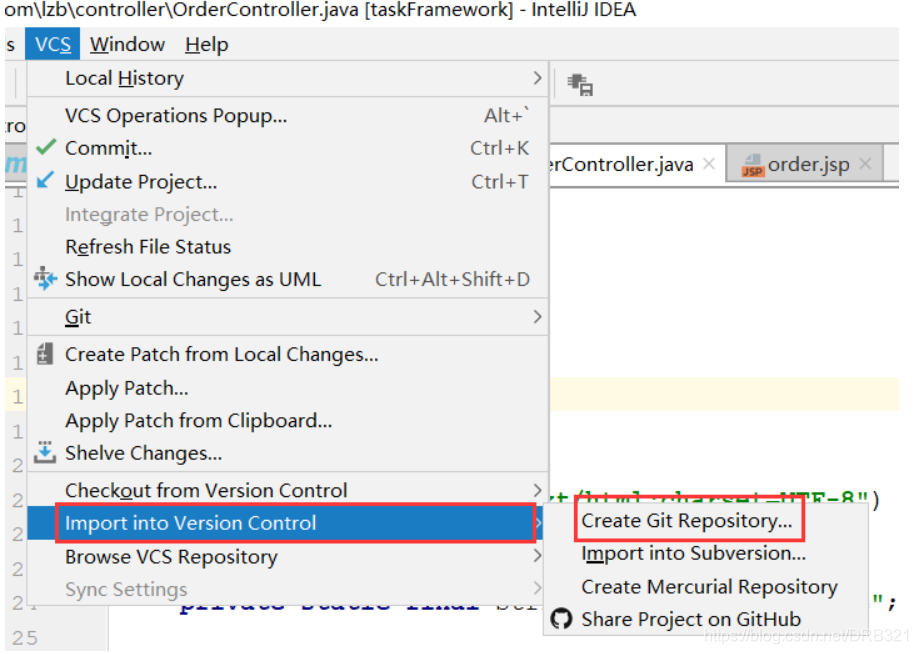918x654 pixels.
Task: Choose VCS Operations Popup...
Action: 287,115
